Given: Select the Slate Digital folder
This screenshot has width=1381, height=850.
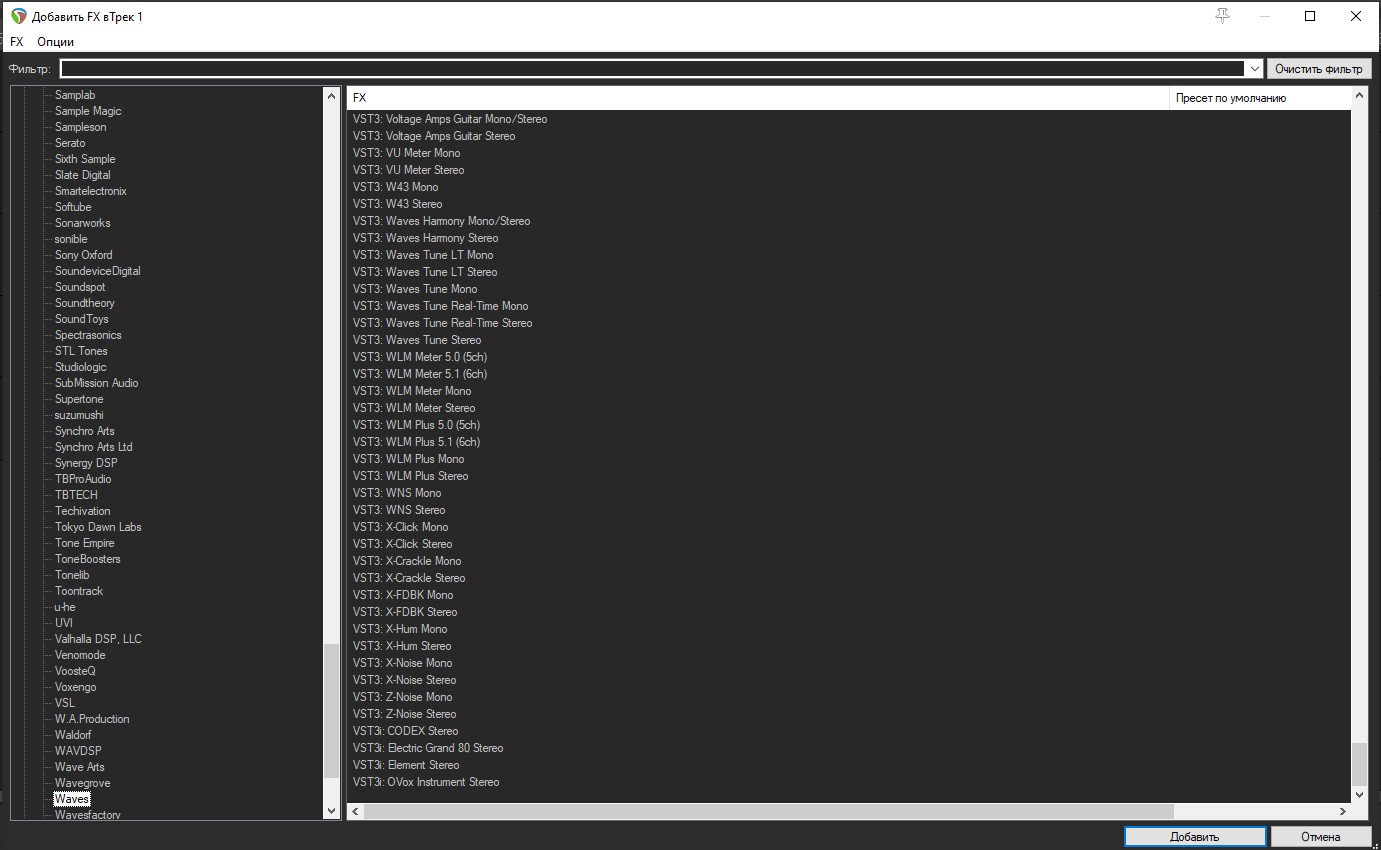Looking at the screenshot, I should (x=83, y=175).
